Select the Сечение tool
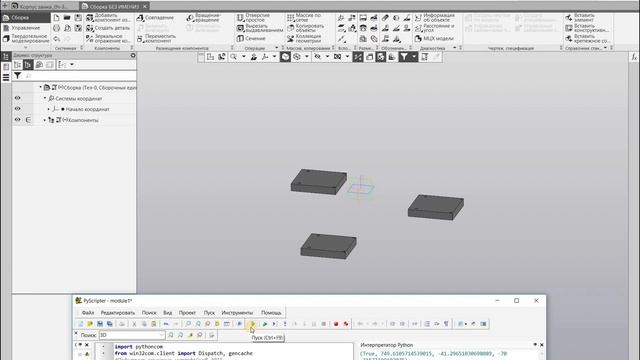640x360 pixels. click(251, 38)
